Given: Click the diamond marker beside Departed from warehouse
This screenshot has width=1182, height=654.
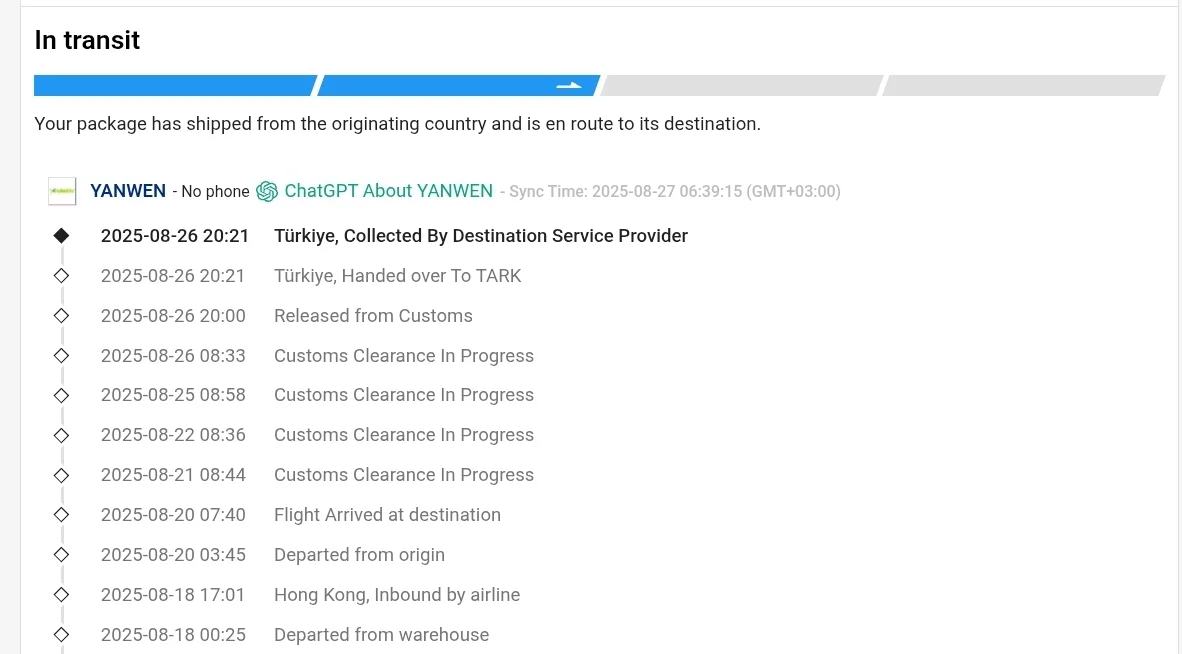Looking at the screenshot, I should (x=61, y=635).
